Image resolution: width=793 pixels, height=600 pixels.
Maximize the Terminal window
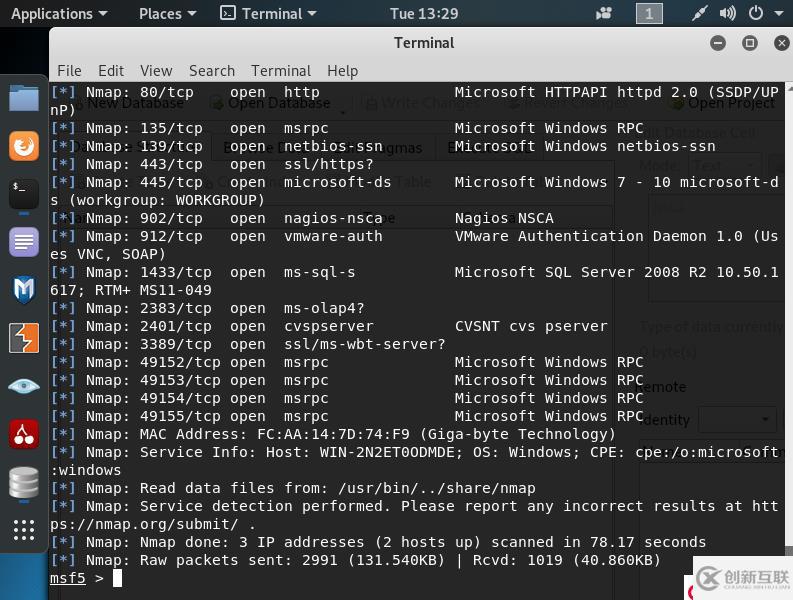coord(750,43)
